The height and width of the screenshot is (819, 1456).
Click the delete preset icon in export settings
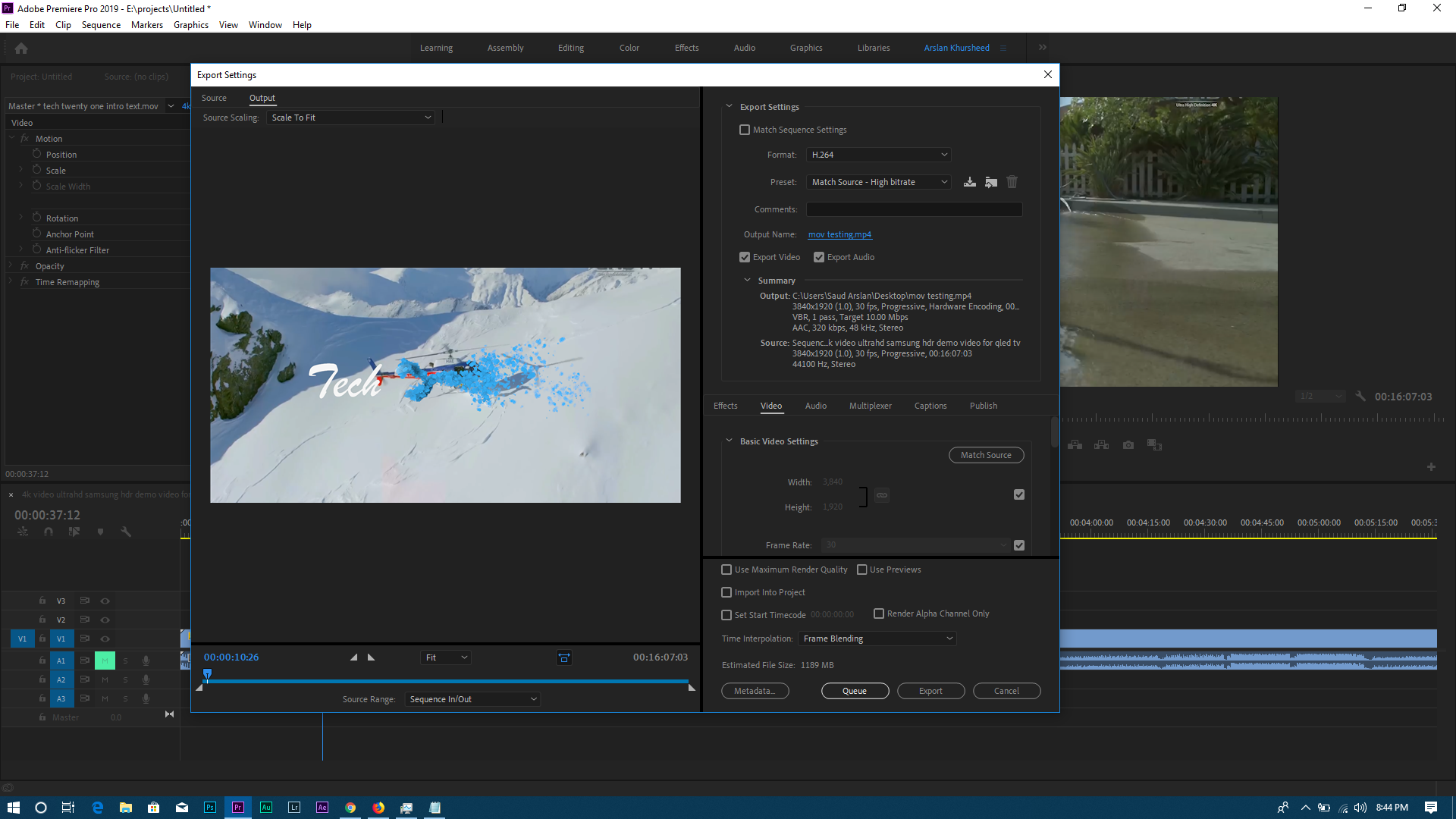coord(1012,182)
